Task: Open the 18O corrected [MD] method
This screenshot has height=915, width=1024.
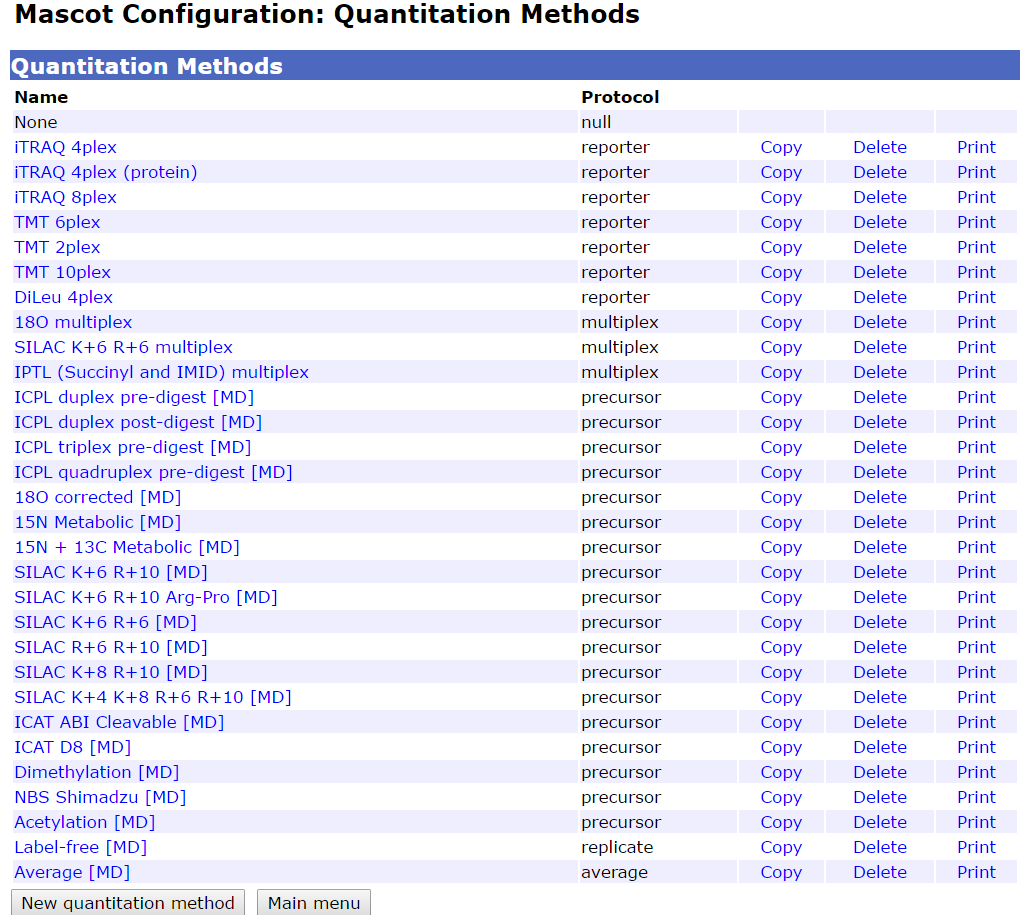Action: 98,497
